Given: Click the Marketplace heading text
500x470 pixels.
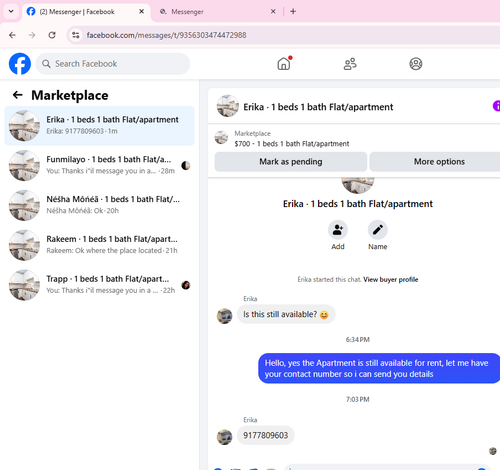Looking at the screenshot, I should [x=70, y=95].
